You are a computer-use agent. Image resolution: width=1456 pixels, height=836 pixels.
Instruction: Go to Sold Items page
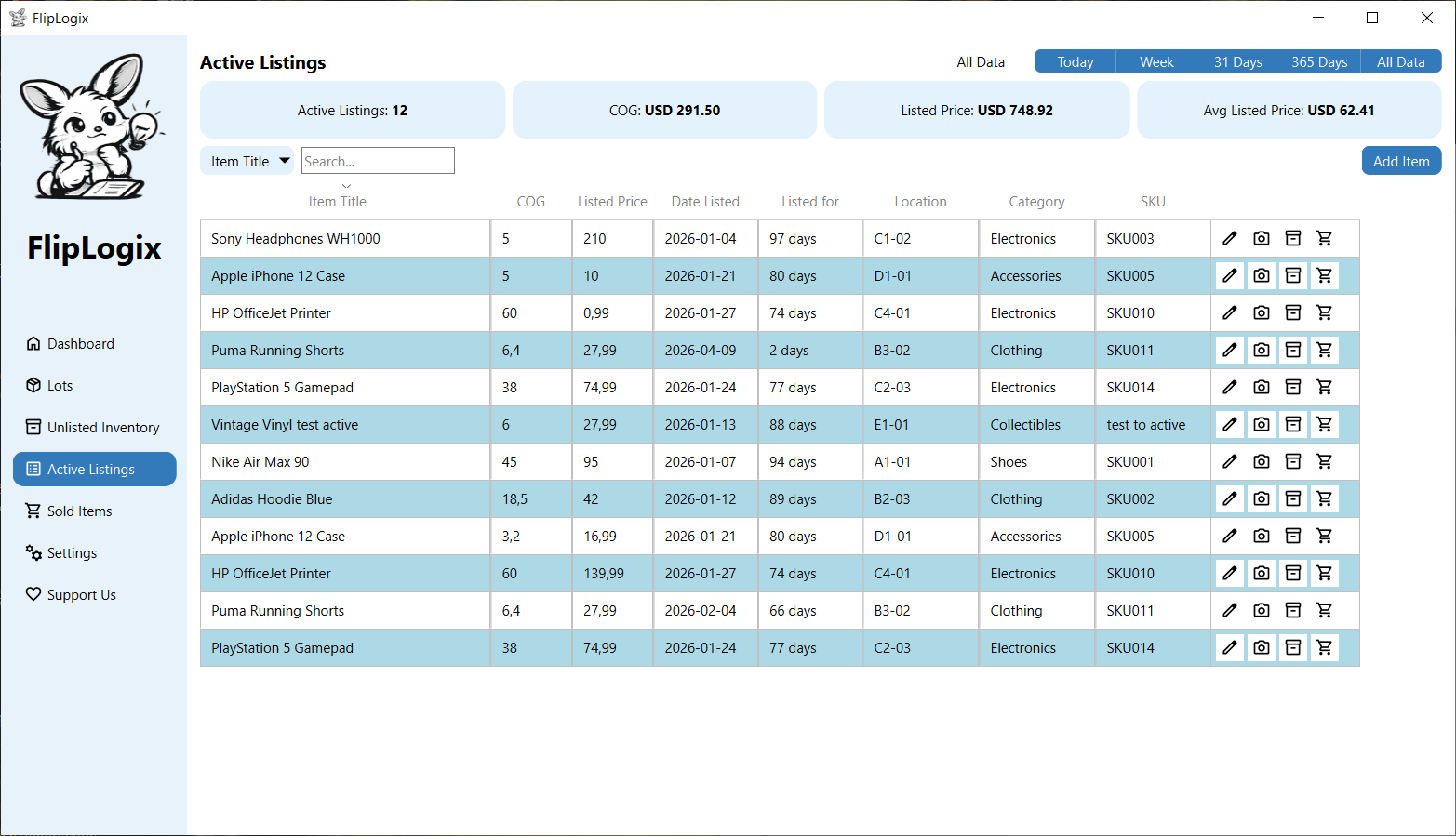coord(79,511)
